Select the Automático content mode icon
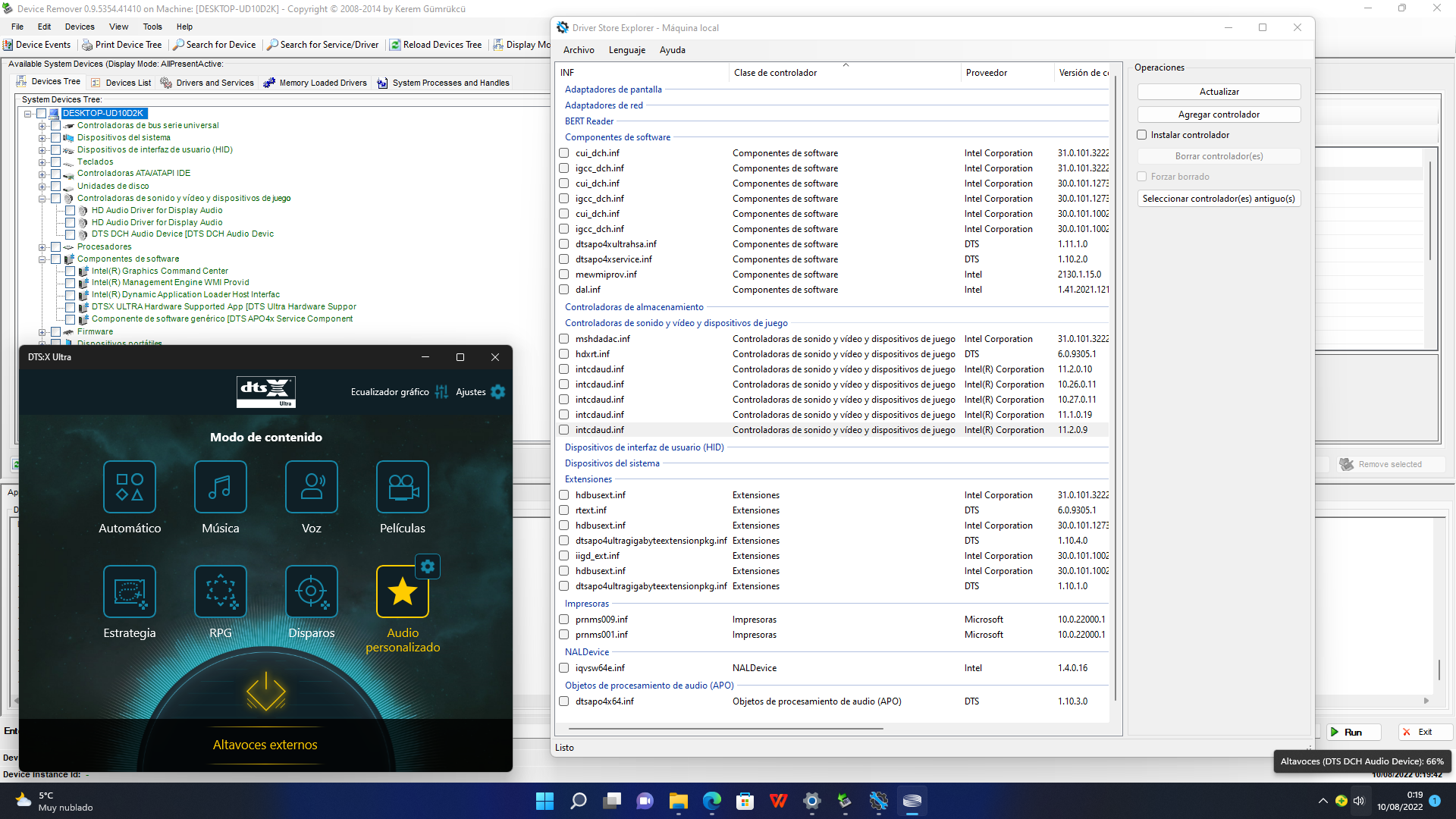 click(x=130, y=487)
